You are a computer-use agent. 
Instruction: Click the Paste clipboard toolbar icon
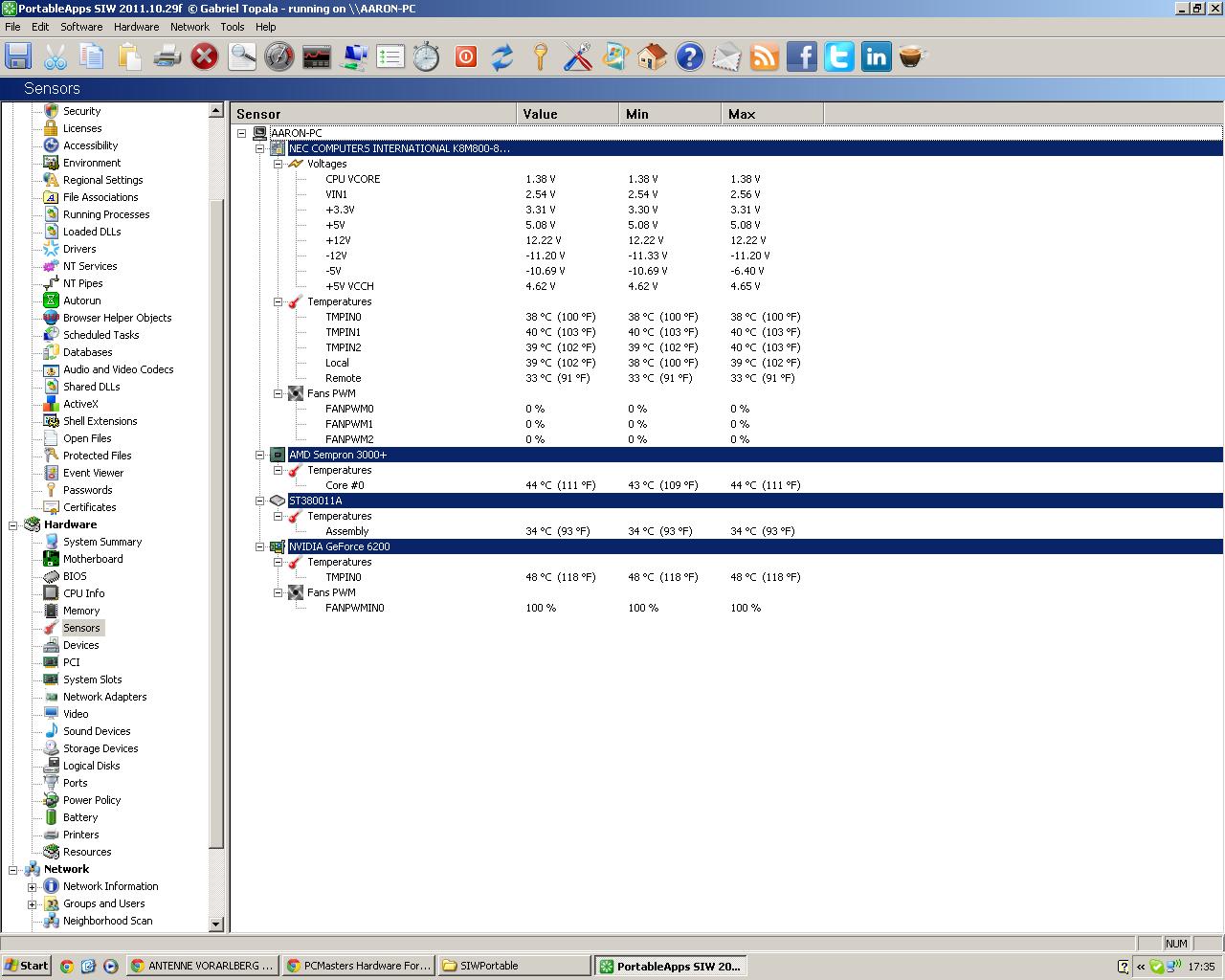pos(130,56)
